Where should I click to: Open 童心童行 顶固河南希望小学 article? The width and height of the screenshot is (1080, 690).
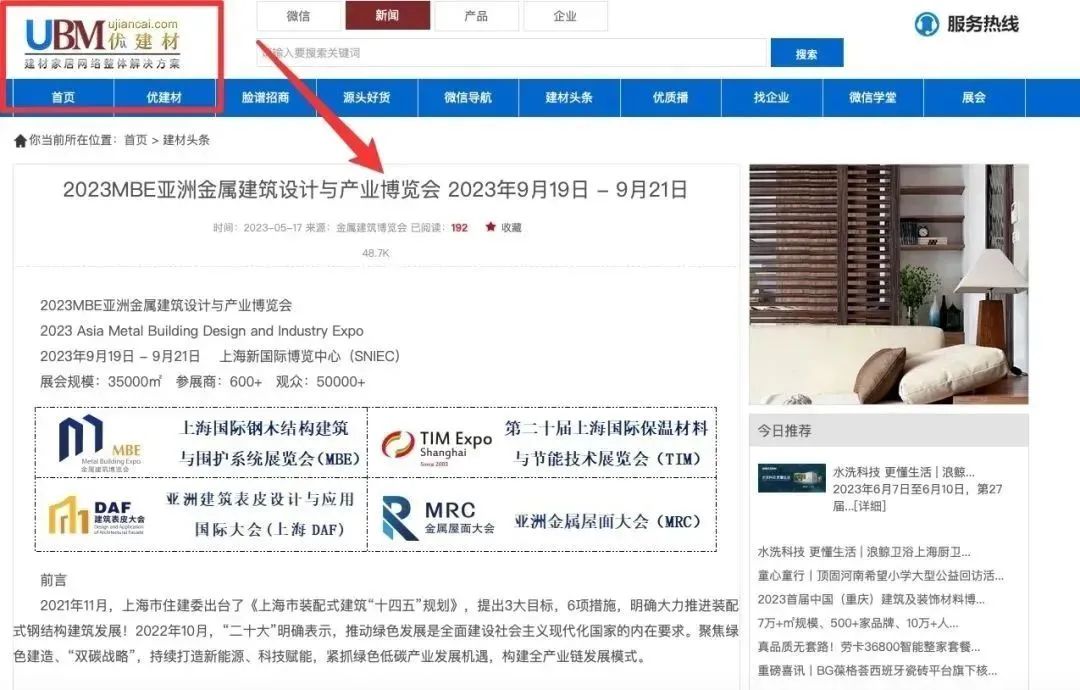(880, 576)
